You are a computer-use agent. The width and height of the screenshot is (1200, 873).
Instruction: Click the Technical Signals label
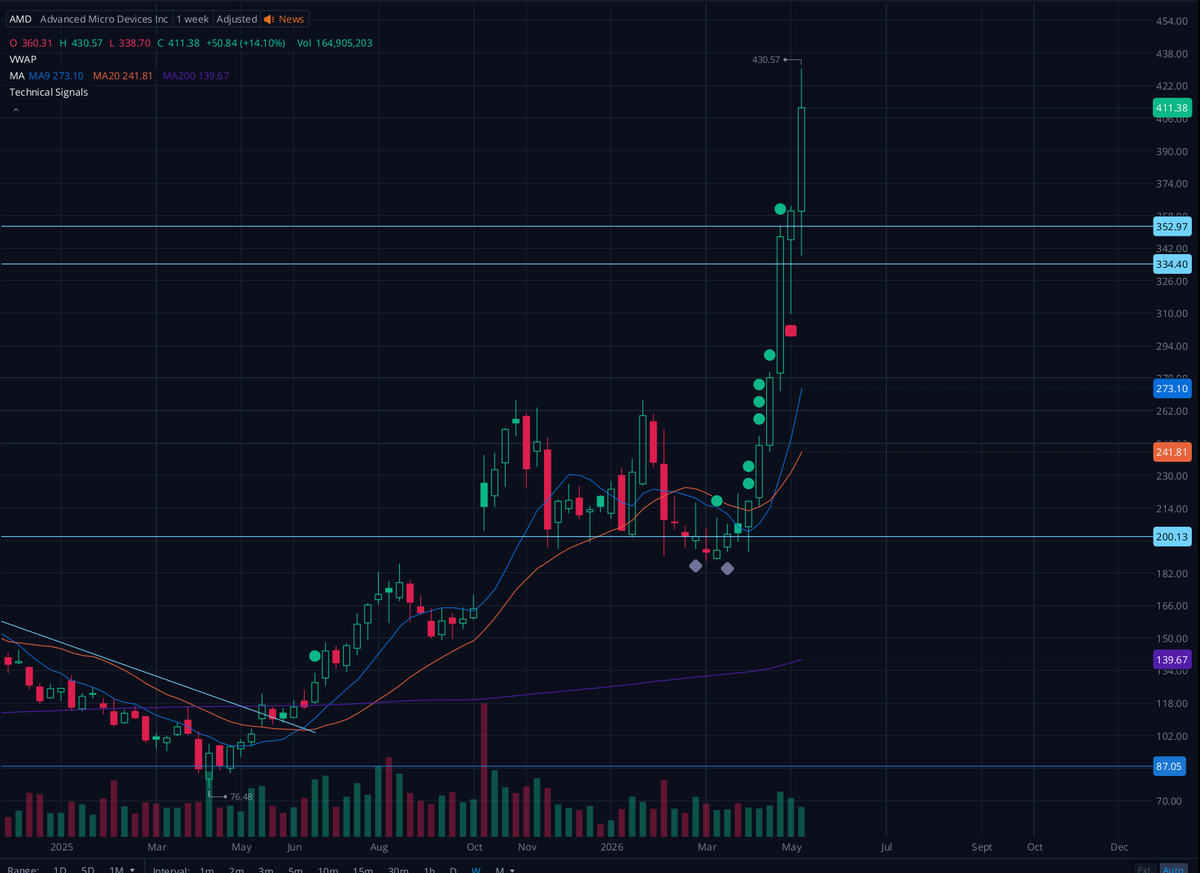(x=49, y=92)
